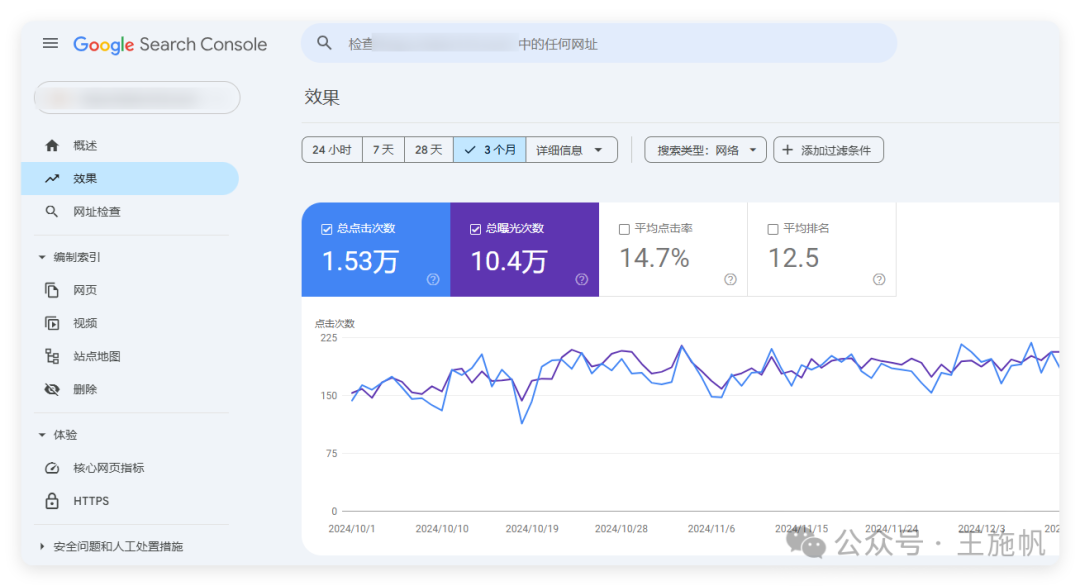Open the hamburger navigation menu
Viewport: 1080px width, 586px height.
pyautogui.click(x=50, y=43)
